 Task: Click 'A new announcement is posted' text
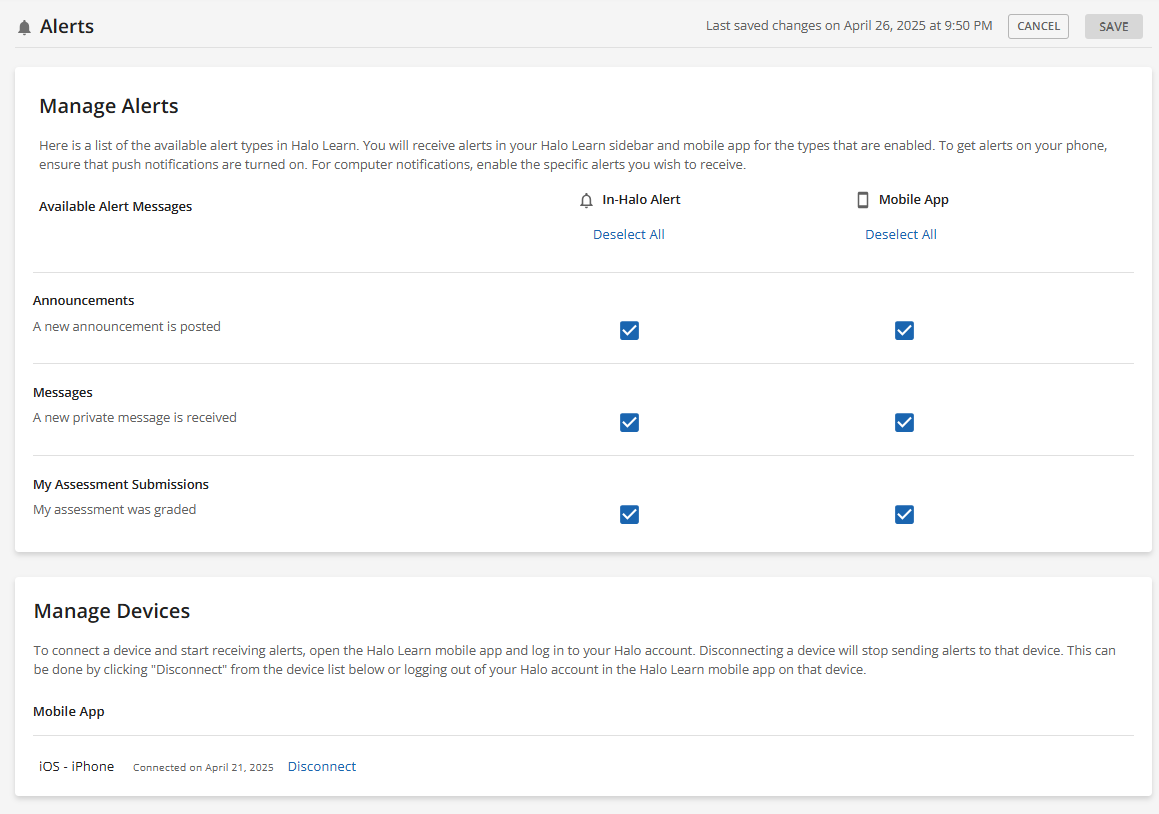pos(126,327)
